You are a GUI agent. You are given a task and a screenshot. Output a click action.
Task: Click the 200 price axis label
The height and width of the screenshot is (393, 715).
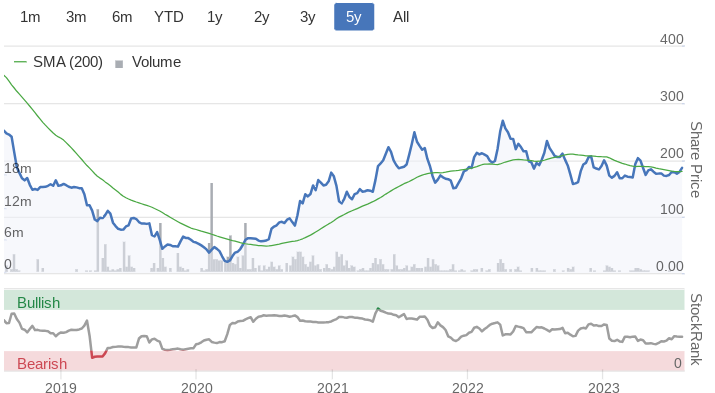[x=672, y=153]
